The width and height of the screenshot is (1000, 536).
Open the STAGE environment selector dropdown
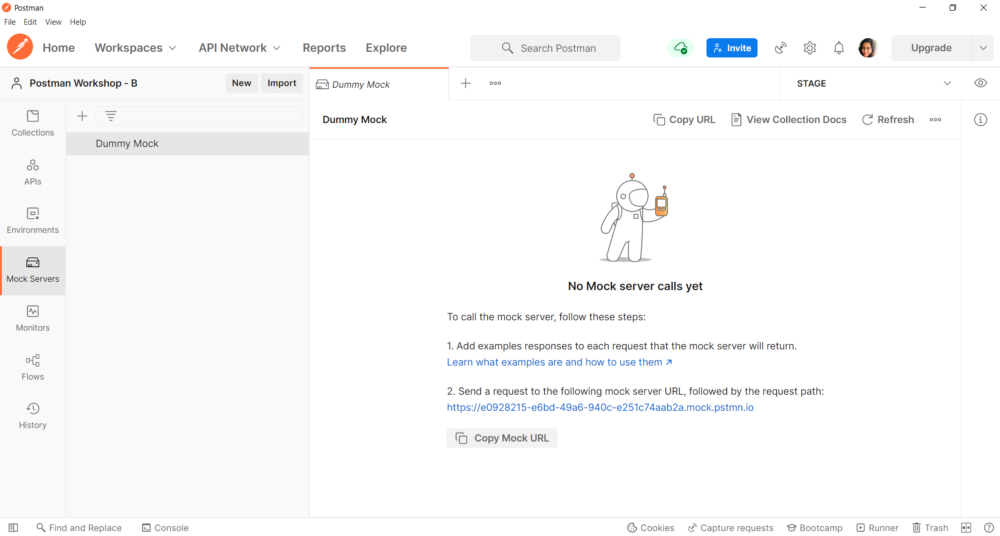[946, 84]
